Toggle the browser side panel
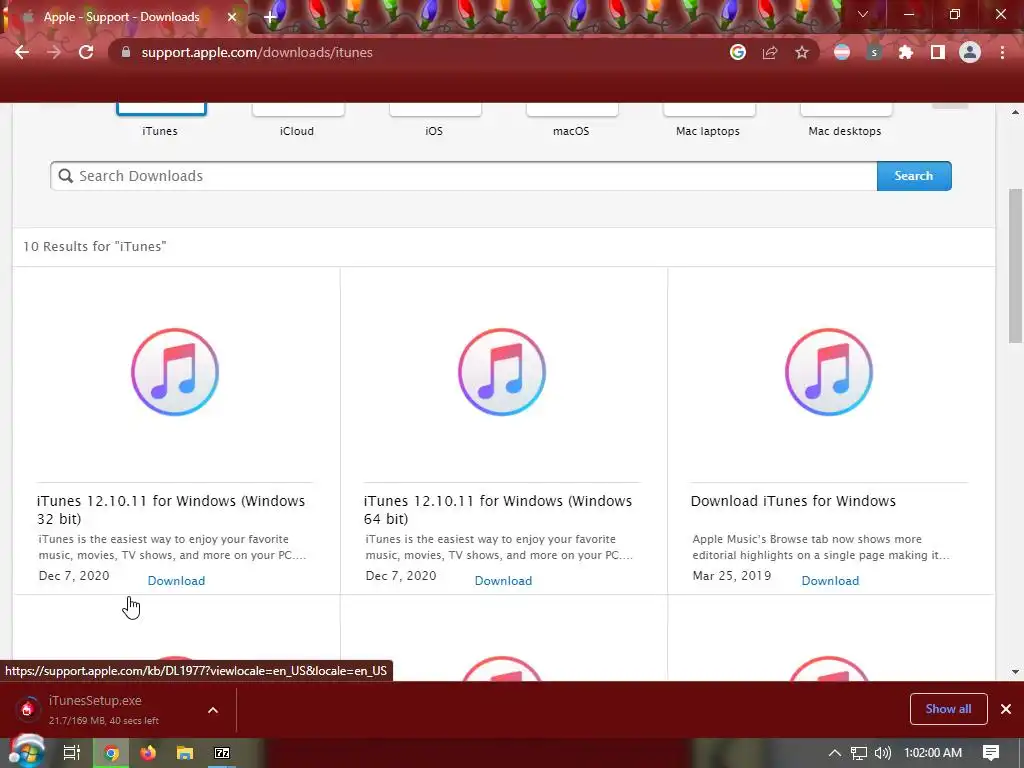1024x768 pixels. click(938, 52)
